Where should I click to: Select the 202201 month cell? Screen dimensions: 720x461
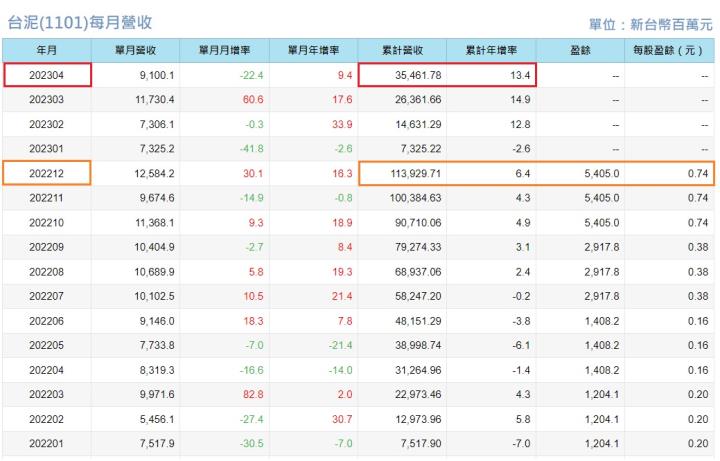pos(47,444)
